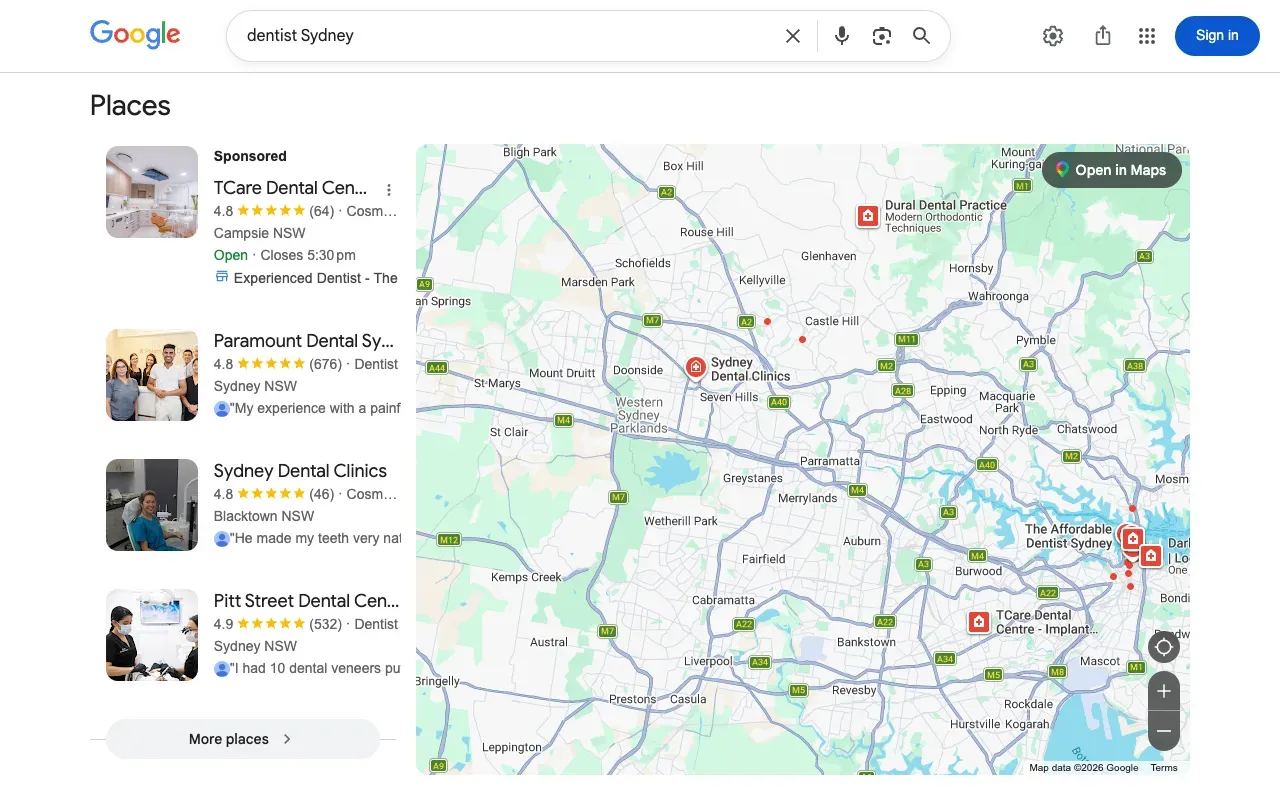The width and height of the screenshot is (1280, 800).
Task: Click Parramatta label on the map
Action: (830, 461)
